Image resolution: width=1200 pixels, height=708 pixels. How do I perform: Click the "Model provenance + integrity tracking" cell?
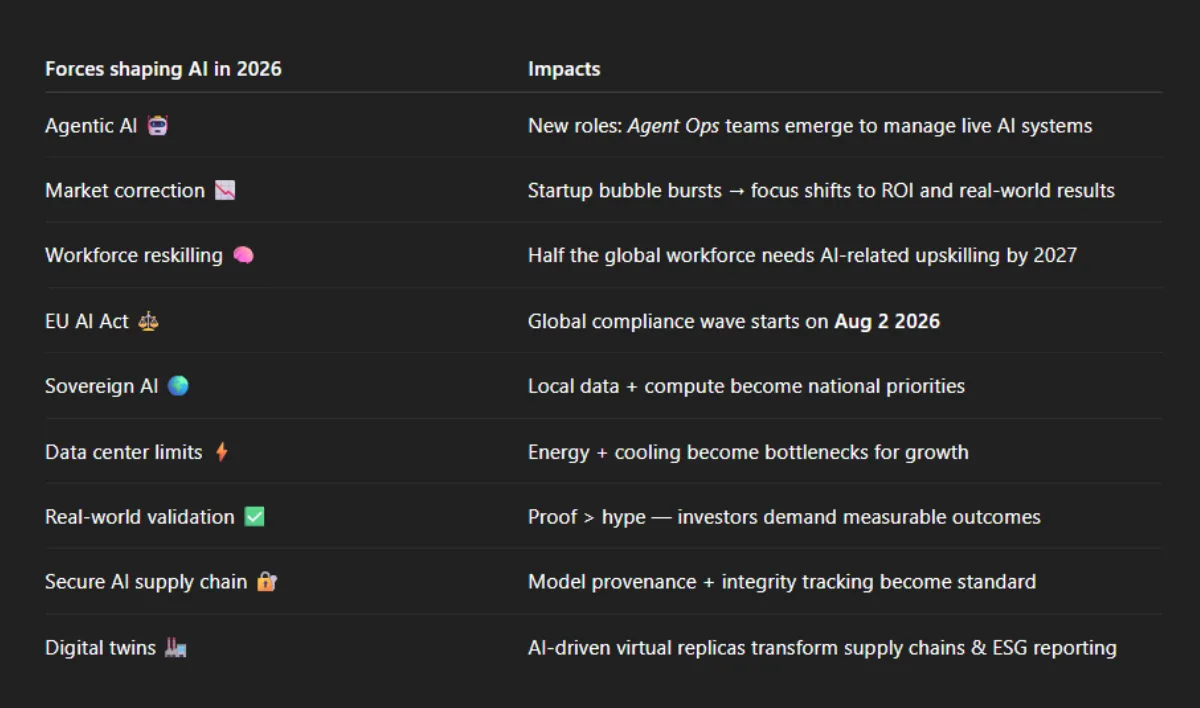tap(781, 582)
